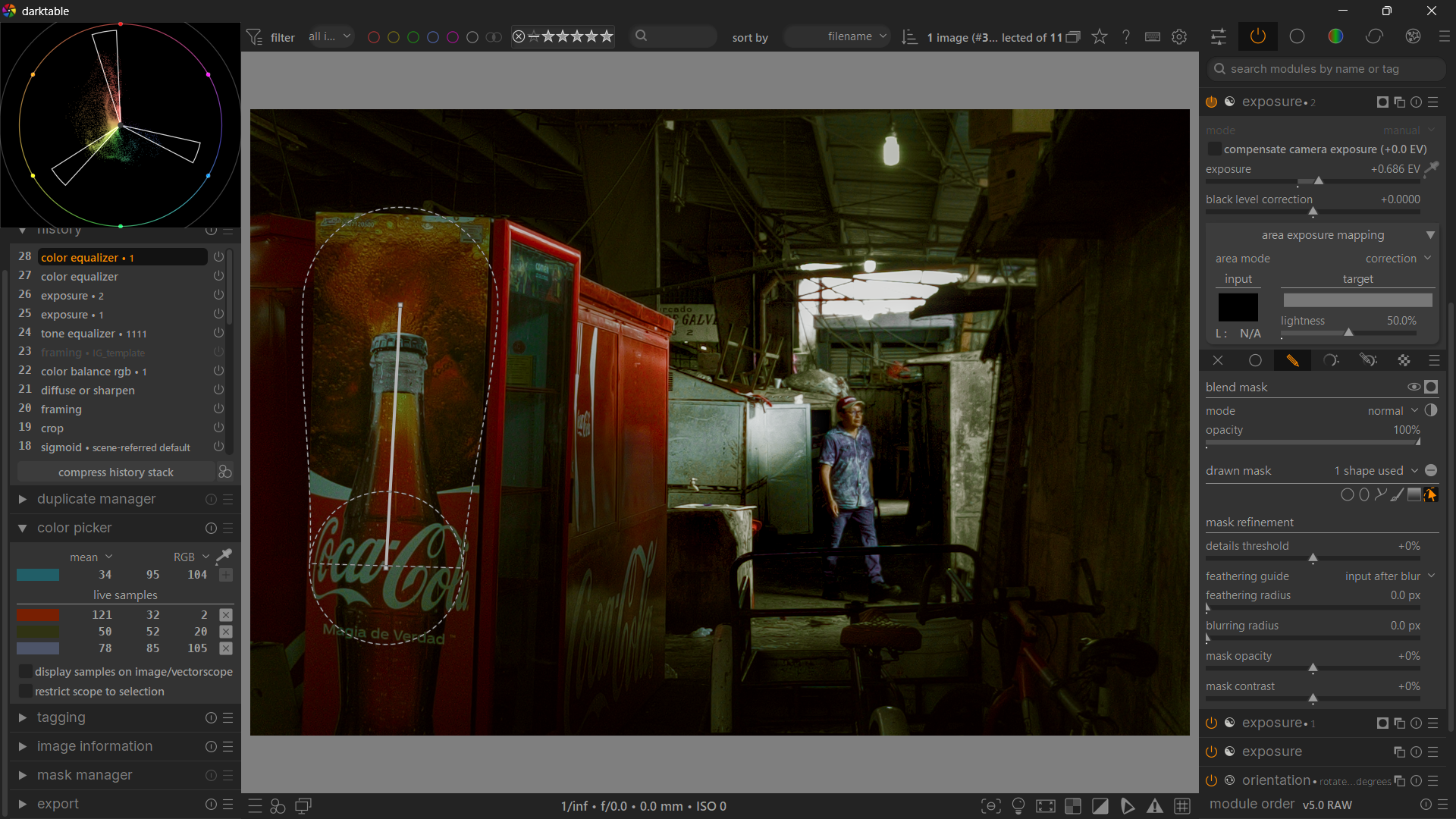
Task: Select history item 24 tone equalizer
Action: (x=123, y=333)
